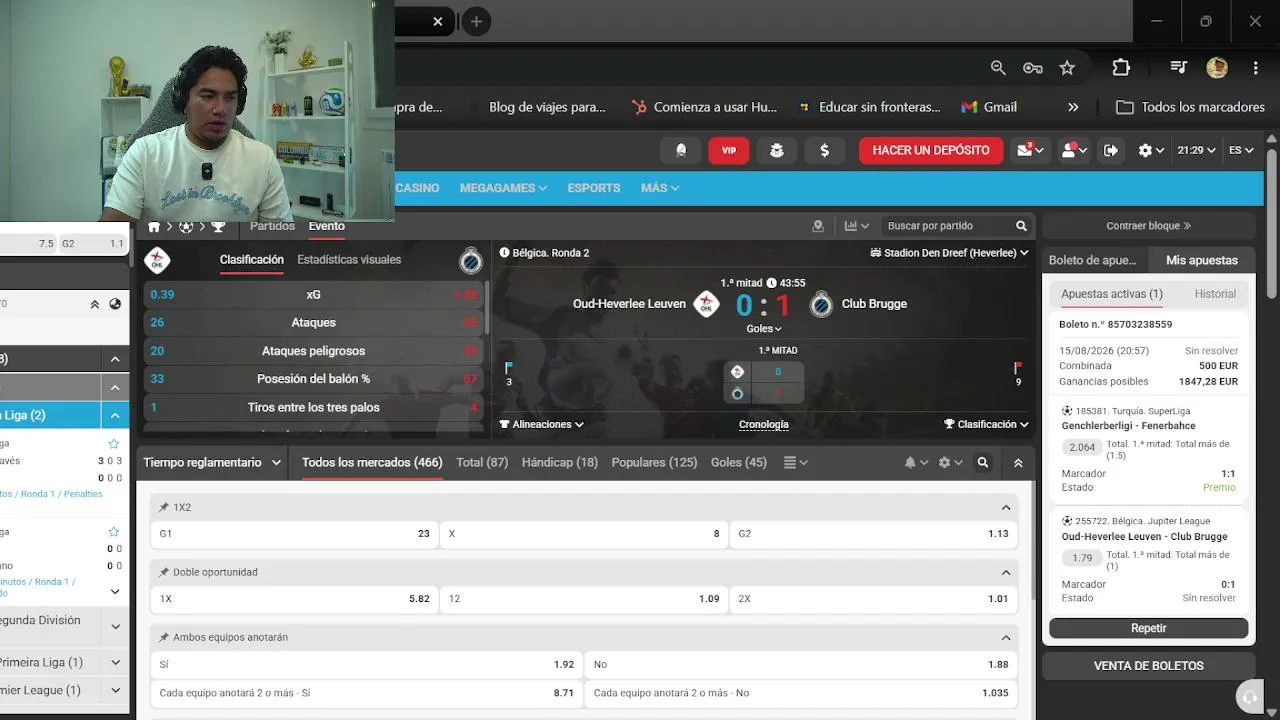Open the bell notifications dropdown in markets bar
1280x720 pixels.
(916, 462)
